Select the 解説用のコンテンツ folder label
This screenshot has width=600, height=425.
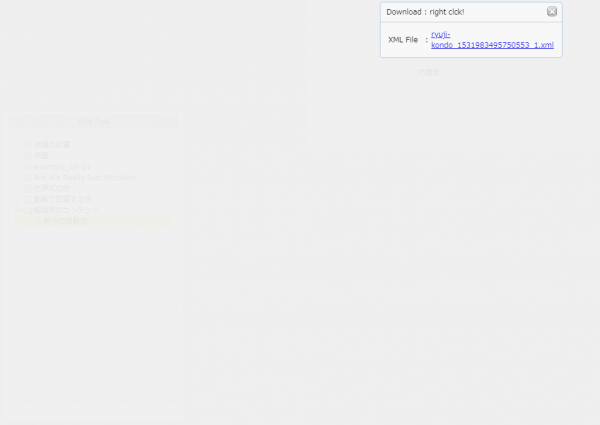coord(66,211)
